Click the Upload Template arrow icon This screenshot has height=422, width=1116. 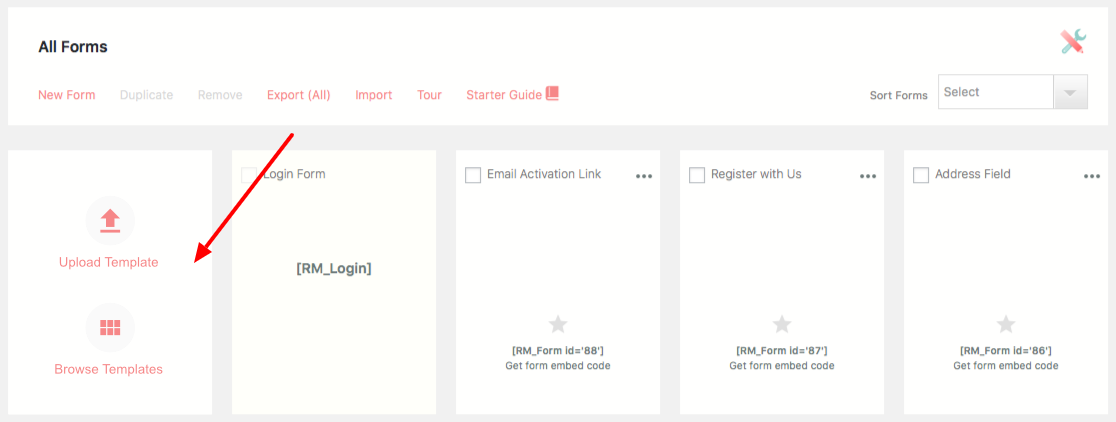110,220
